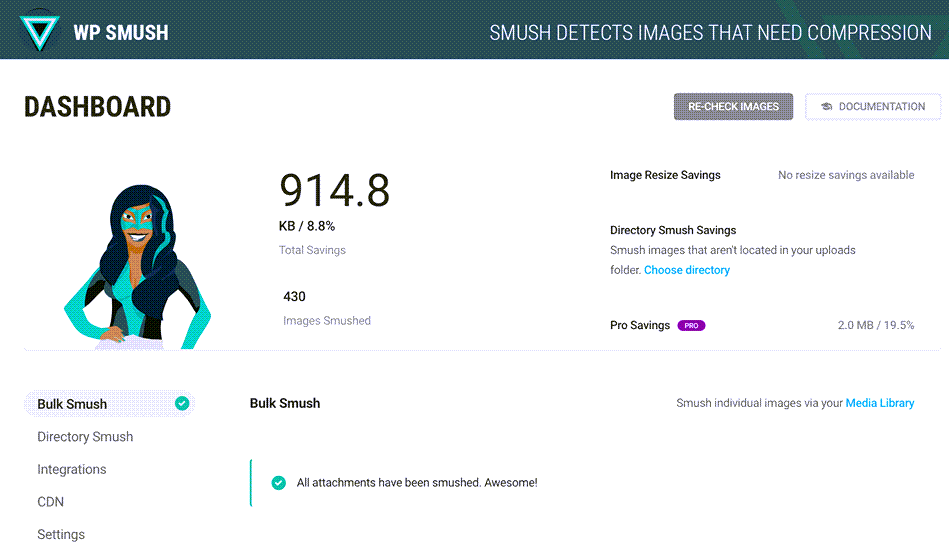949x549 pixels.
Task: Open the Media Library link
Action: (879, 403)
